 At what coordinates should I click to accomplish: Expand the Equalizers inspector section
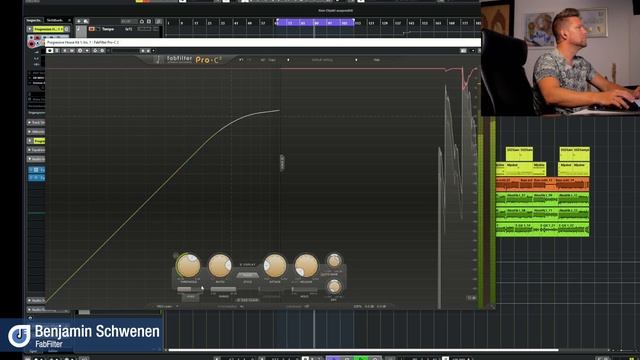coord(37,150)
